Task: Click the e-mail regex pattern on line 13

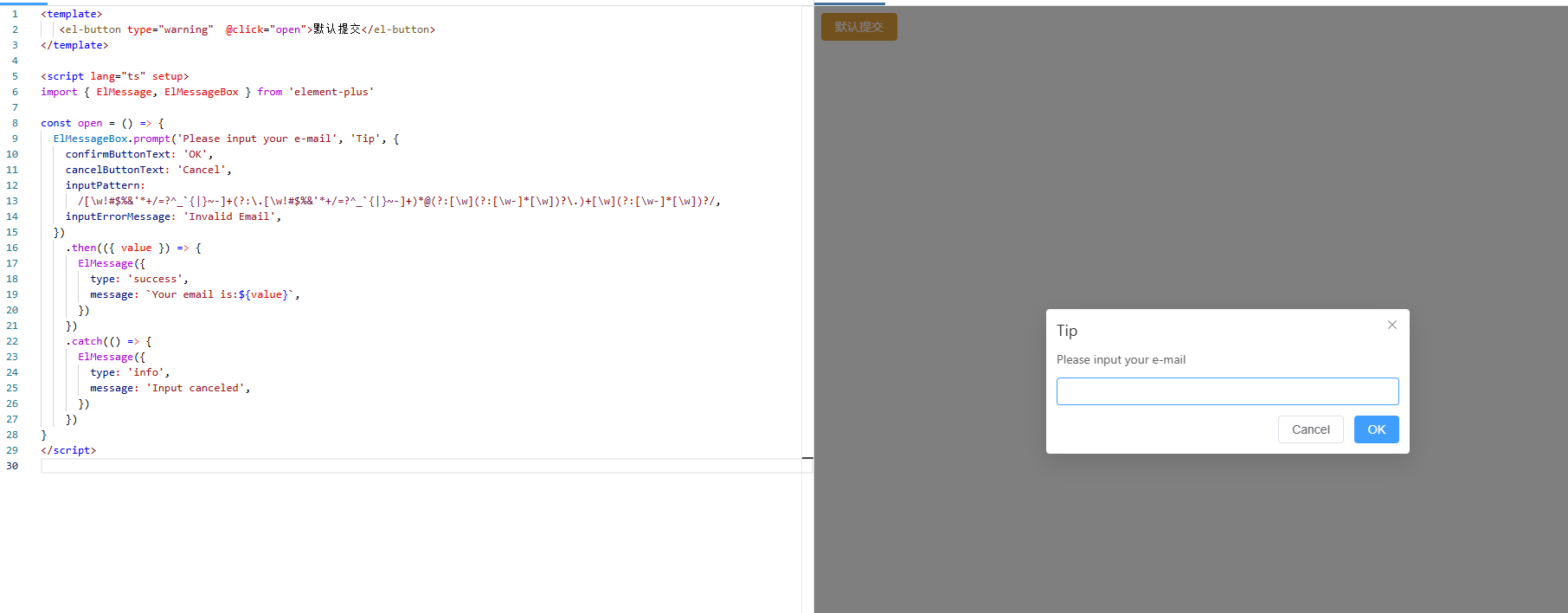Action: (399, 201)
